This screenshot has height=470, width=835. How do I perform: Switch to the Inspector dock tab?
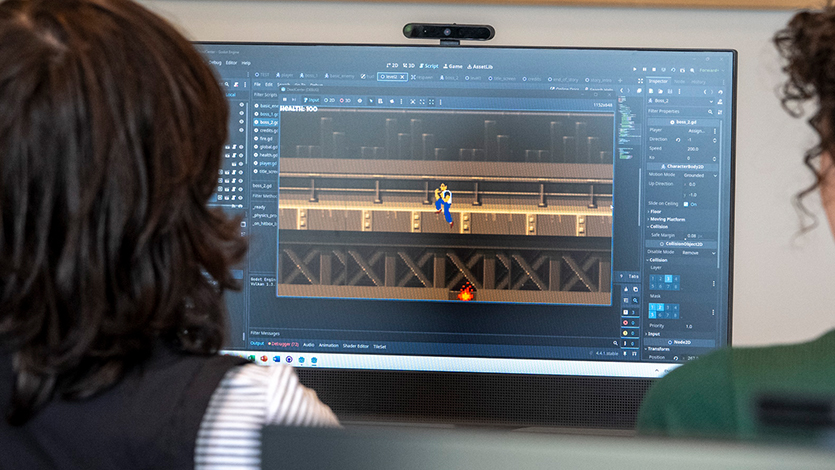(x=658, y=81)
